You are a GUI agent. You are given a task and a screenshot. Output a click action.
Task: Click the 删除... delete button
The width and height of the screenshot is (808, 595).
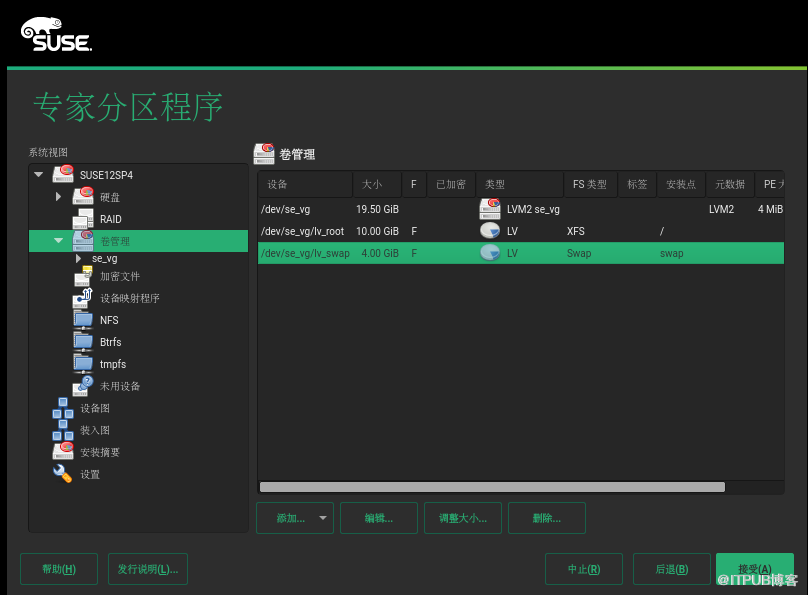click(546, 518)
